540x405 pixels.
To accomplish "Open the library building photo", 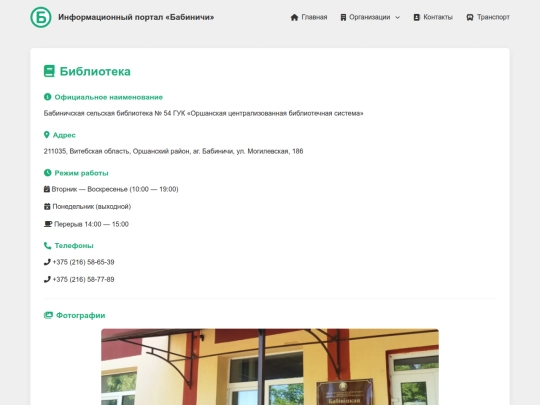I will [270, 367].
